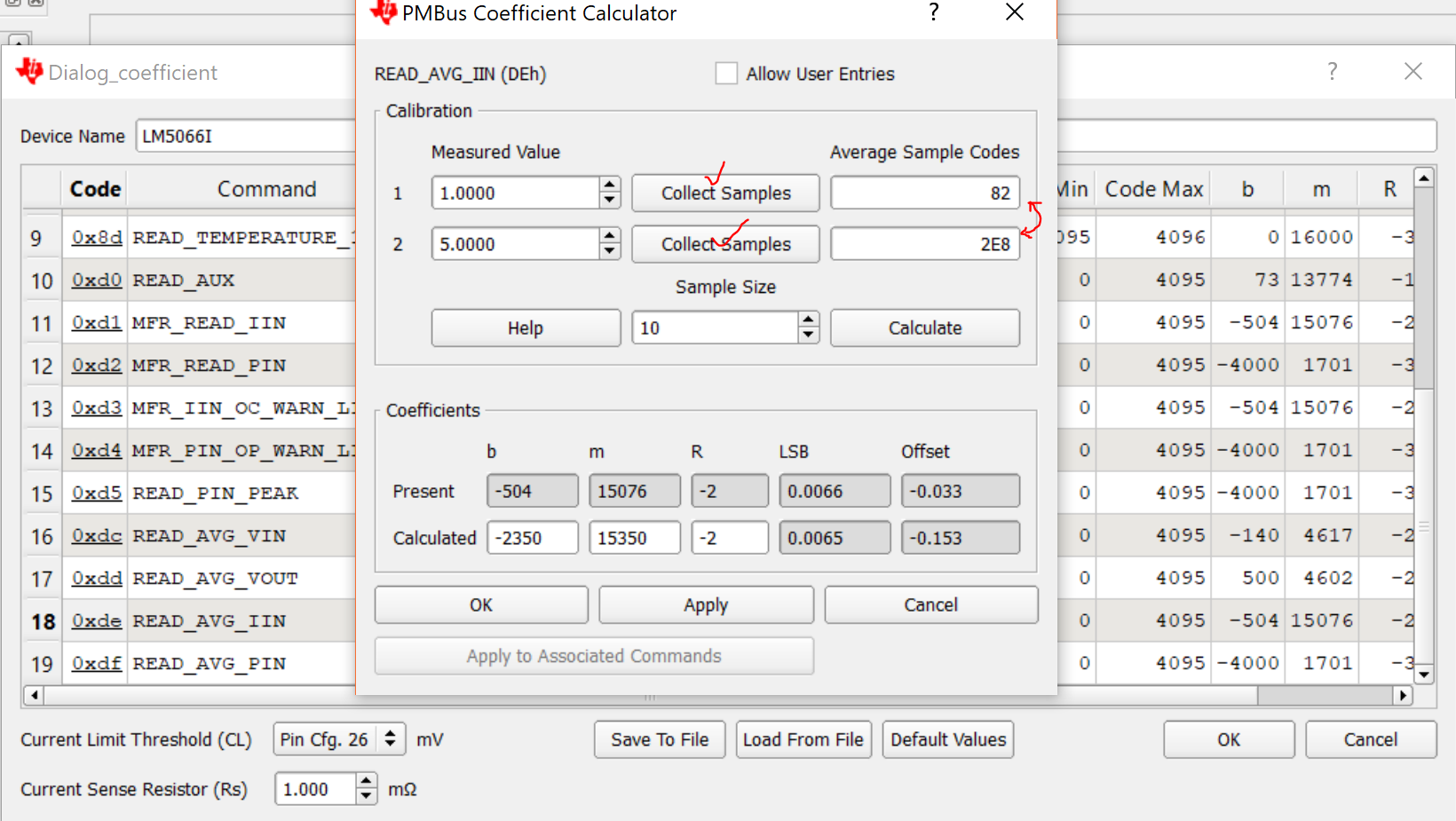The height and width of the screenshot is (821, 1456).
Task: Click the Calculated R field -2
Action: 730,538
